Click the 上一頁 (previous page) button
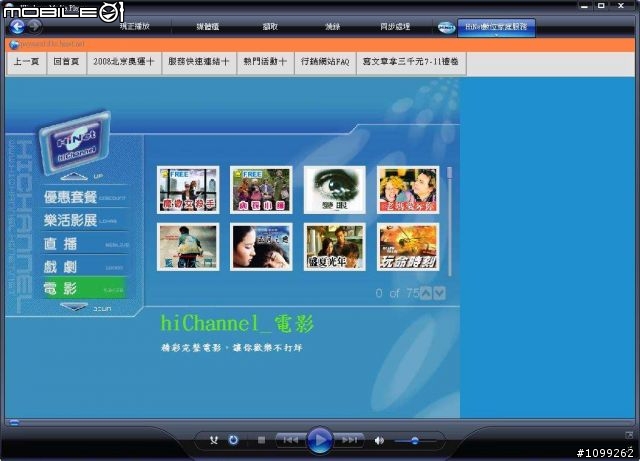The image size is (640, 461). tap(26, 62)
